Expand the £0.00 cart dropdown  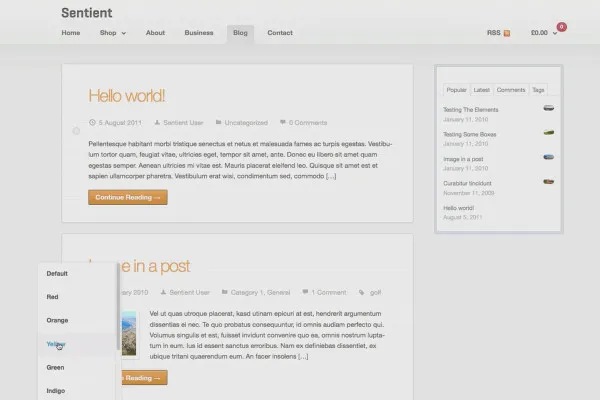pyautogui.click(x=555, y=33)
